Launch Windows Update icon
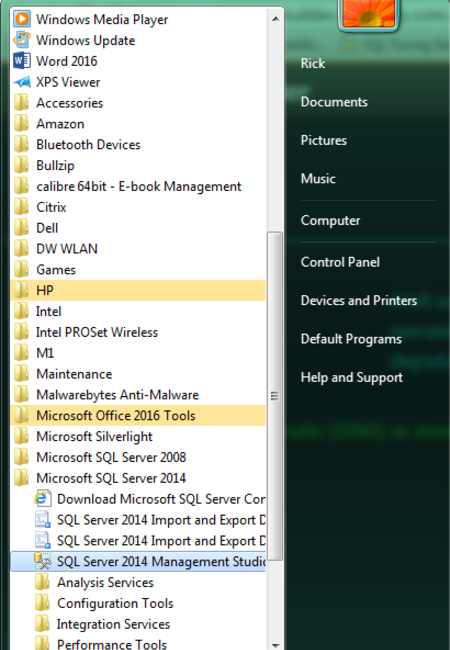The image size is (450, 650). (x=22, y=40)
